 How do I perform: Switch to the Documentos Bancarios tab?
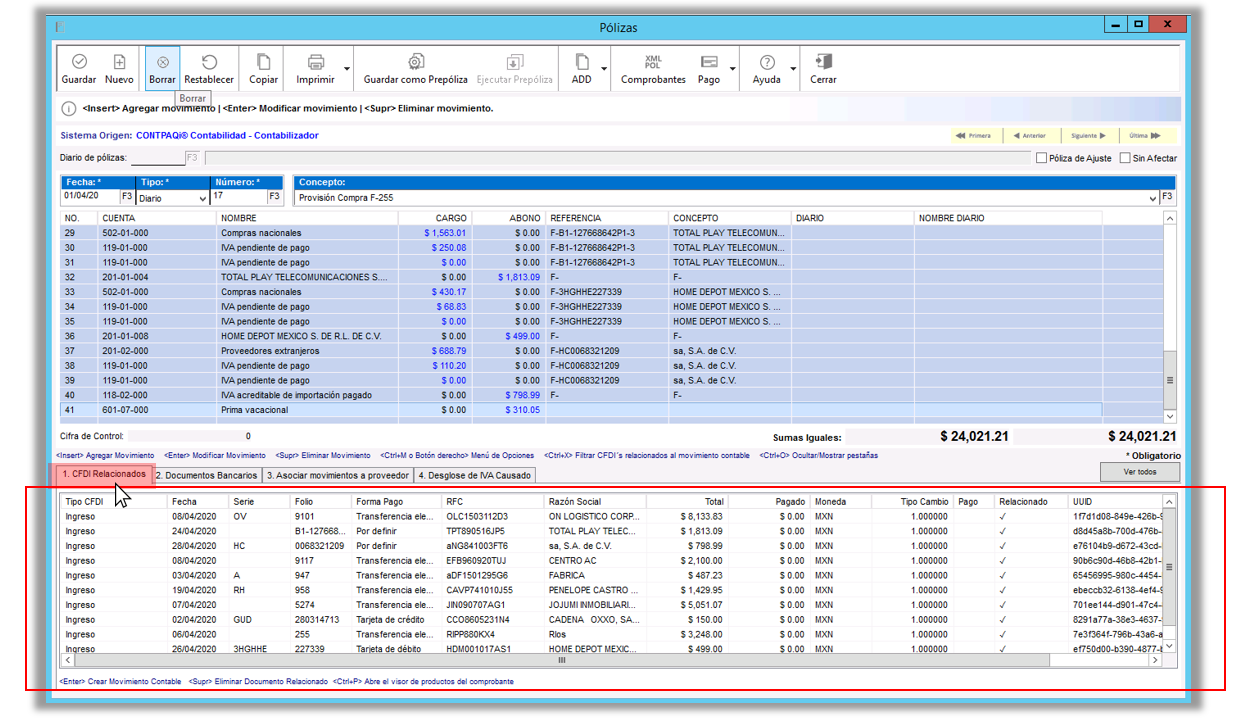coord(209,475)
